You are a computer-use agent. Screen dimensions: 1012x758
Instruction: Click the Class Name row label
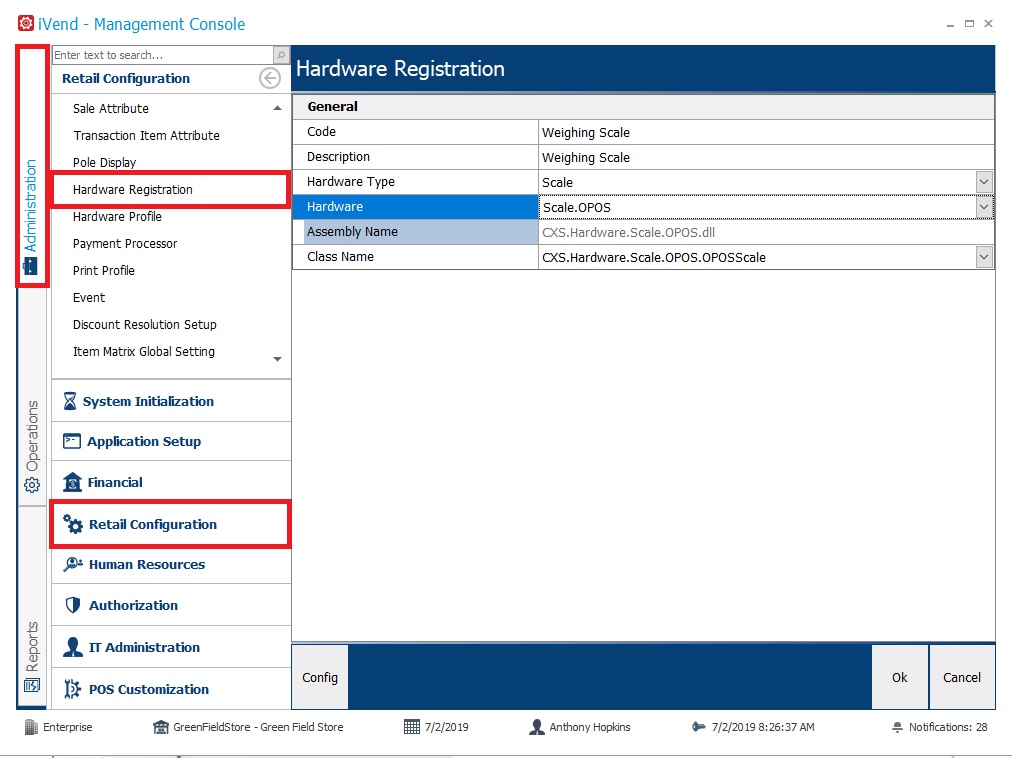click(416, 257)
